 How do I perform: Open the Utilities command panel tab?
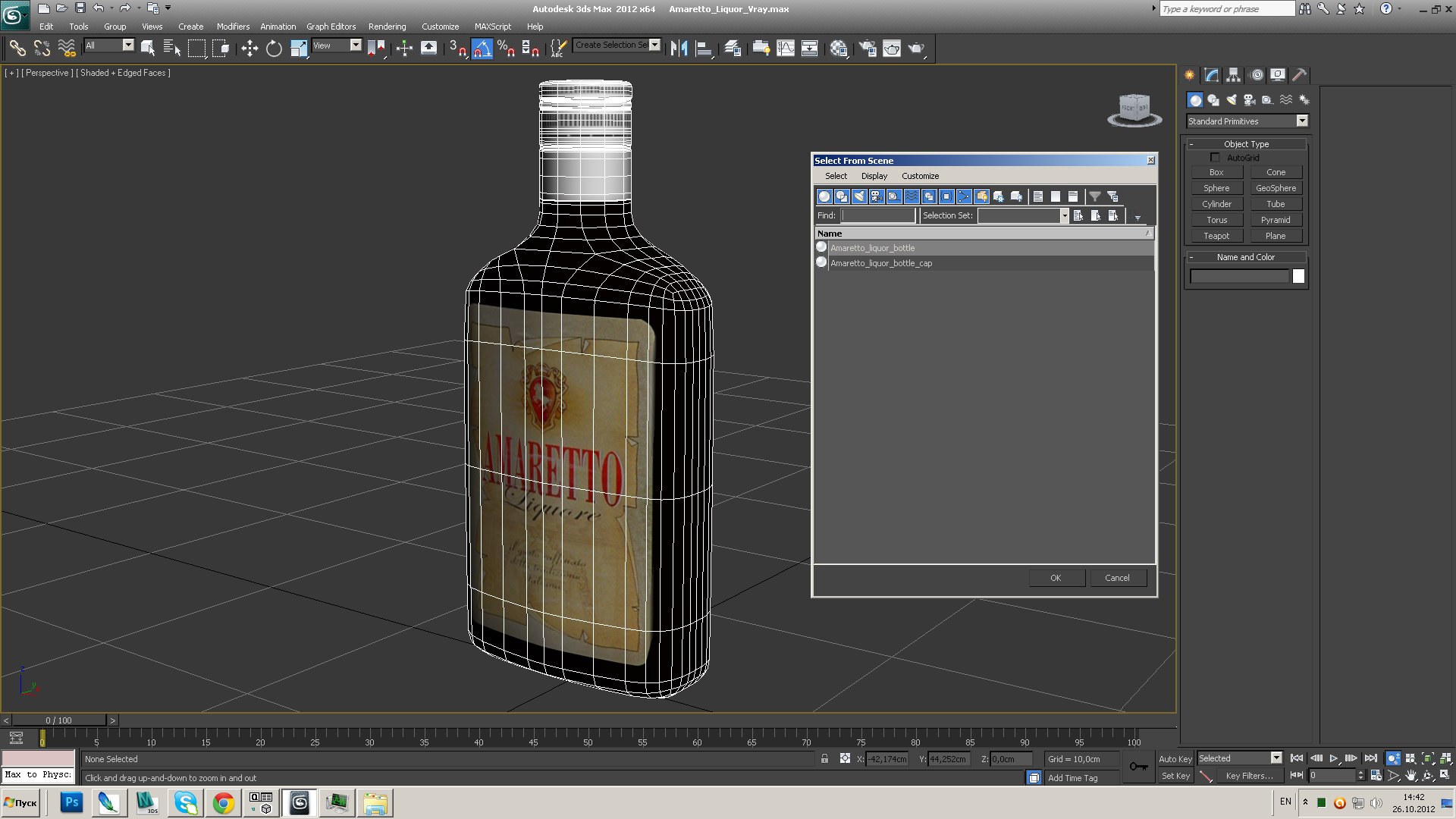point(1299,75)
